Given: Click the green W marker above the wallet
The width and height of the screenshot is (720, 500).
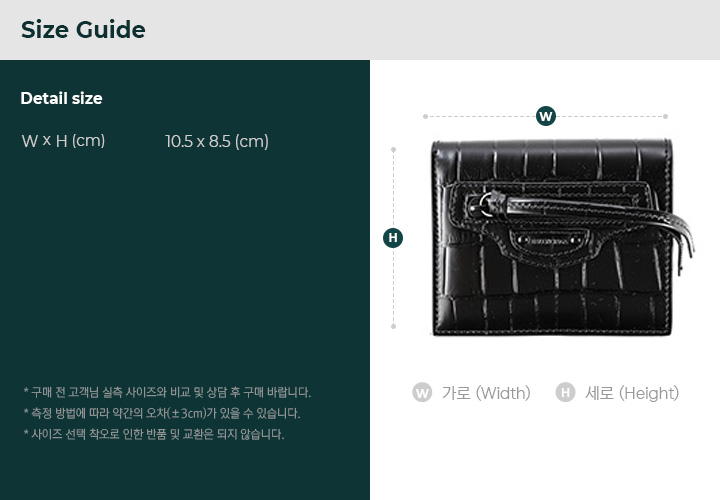Looking at the screenshot, I should pos(546,116).
